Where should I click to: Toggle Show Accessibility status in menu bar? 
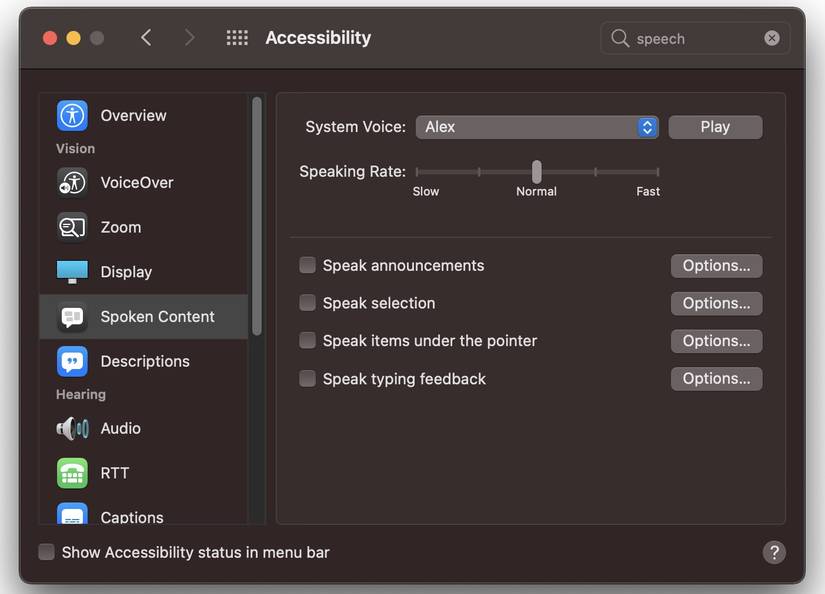(46, 552)
